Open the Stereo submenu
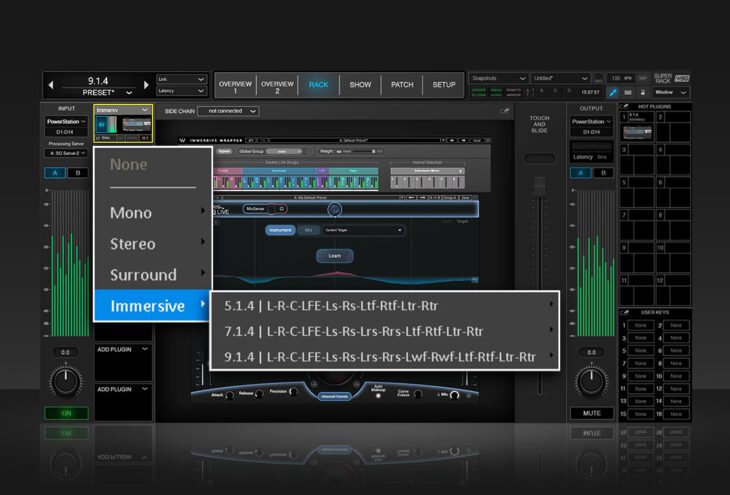Image resolution: width=730 pixels, height=495 pixels. 152,244
